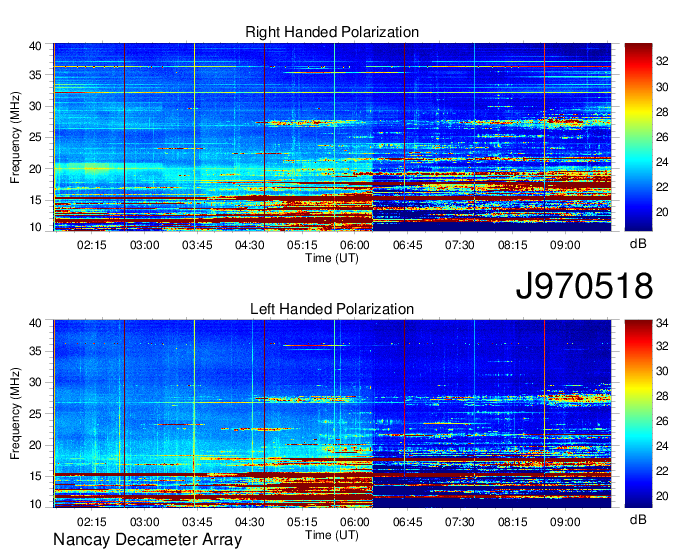Click the 02:15 time tick on Left Handed plot

pos(92,522)
